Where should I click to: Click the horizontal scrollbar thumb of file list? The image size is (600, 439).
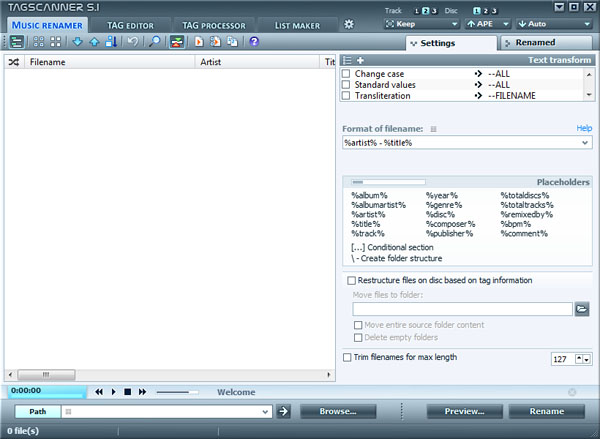pyautogui.click(x=46, y=375)
